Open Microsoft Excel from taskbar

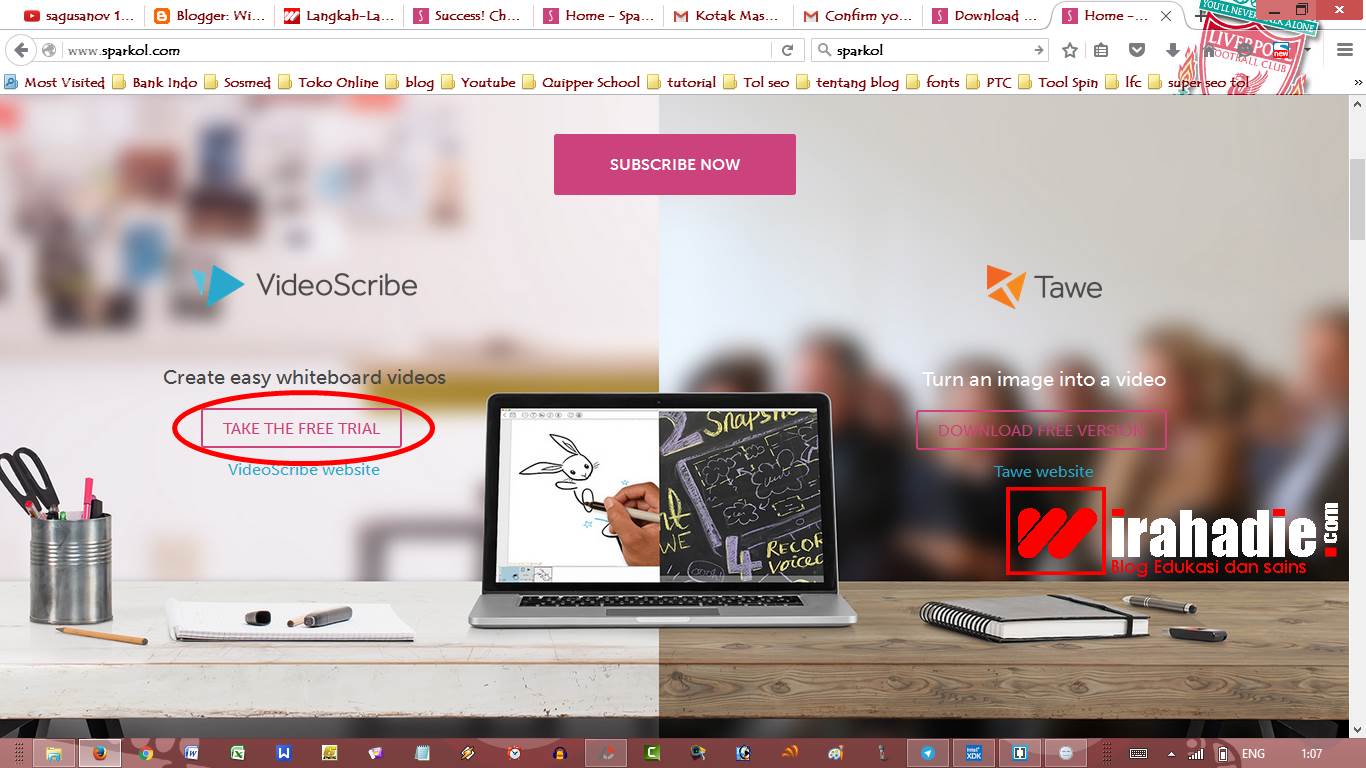click(x=238, y=753)
